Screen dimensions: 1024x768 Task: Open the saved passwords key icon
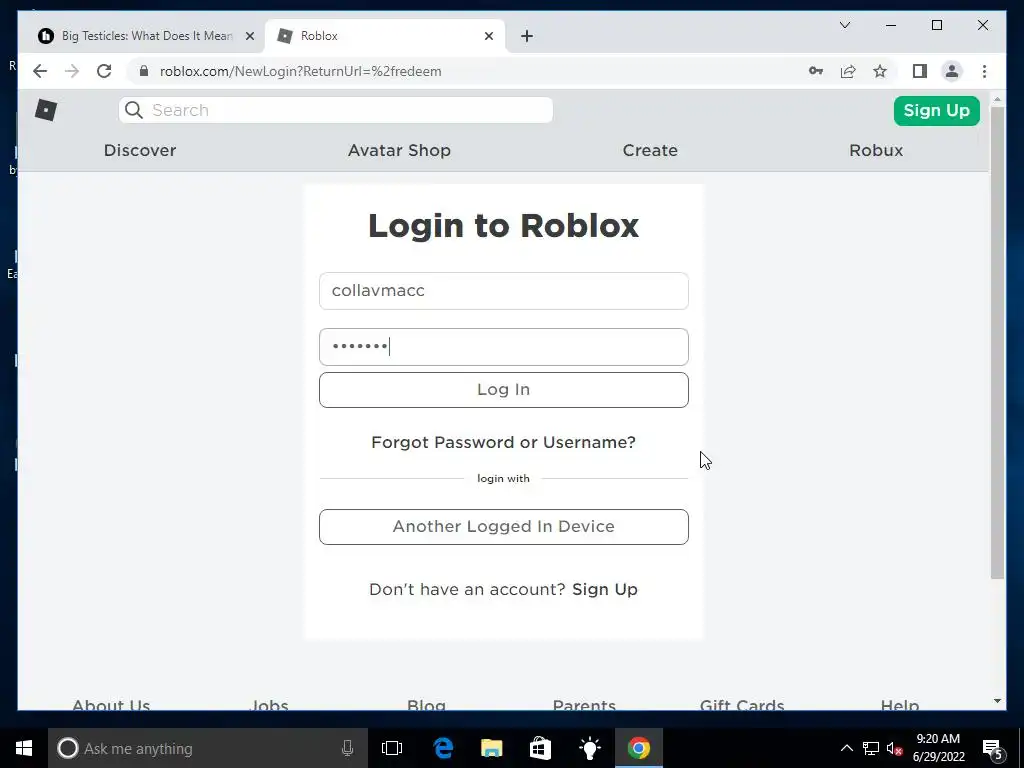pyautogui.click(x=816, y=71)
